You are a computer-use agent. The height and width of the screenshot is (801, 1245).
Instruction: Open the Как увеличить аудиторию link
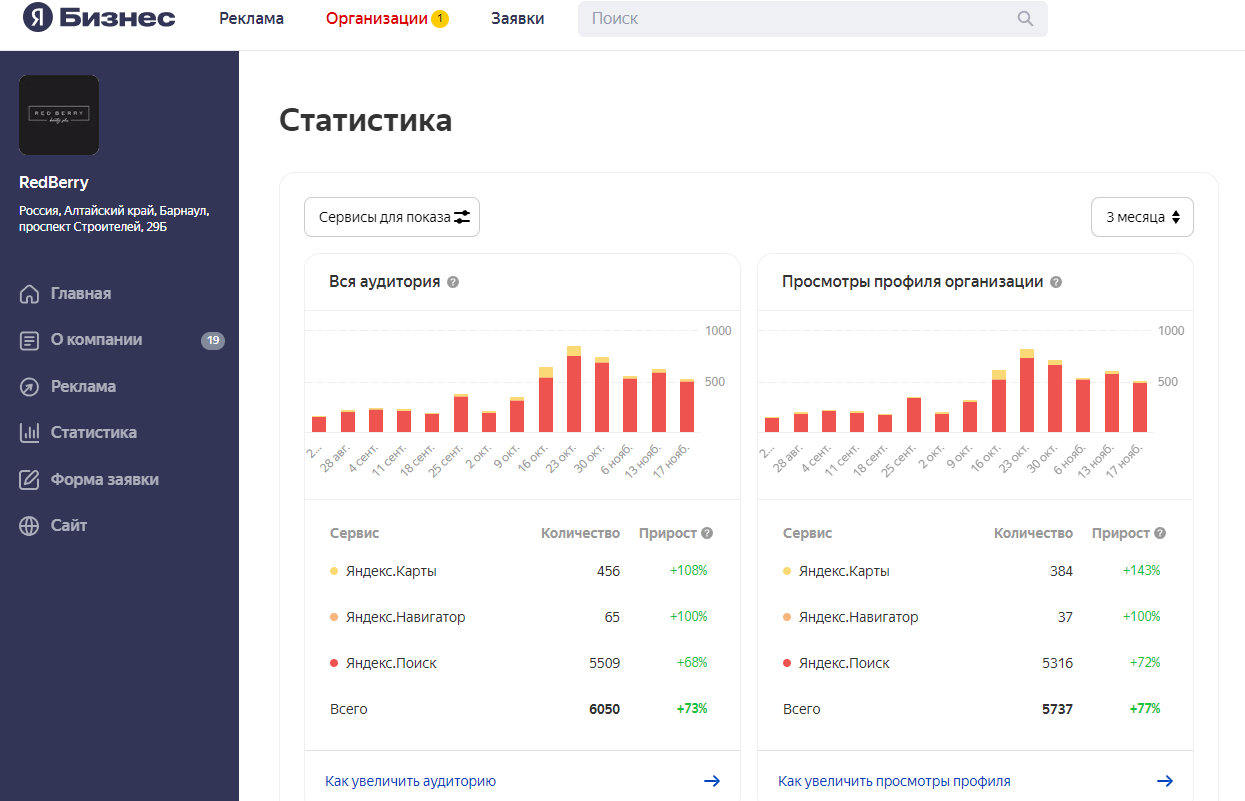click(x=411, y=781)
